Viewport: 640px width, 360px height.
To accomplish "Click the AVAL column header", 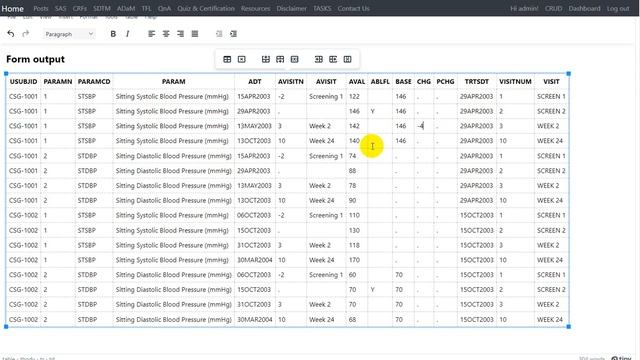I will tap(357, 82).
